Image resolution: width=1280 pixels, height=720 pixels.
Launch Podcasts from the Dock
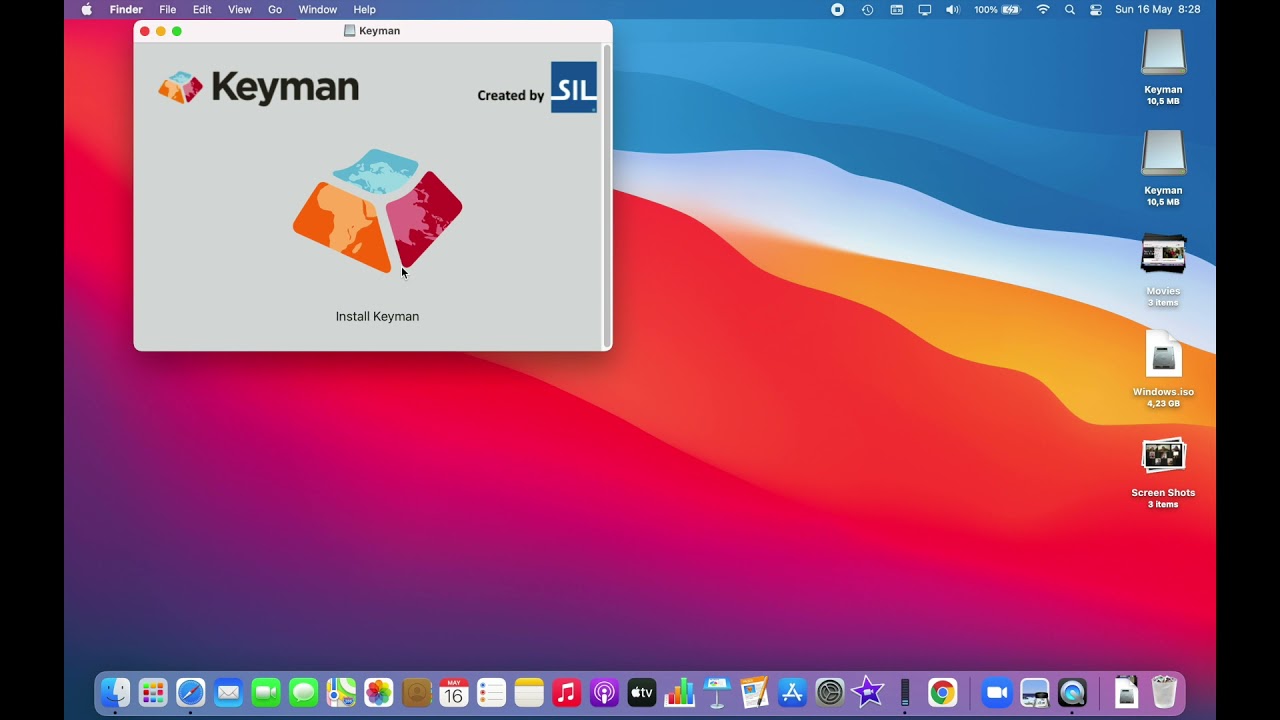604,692
